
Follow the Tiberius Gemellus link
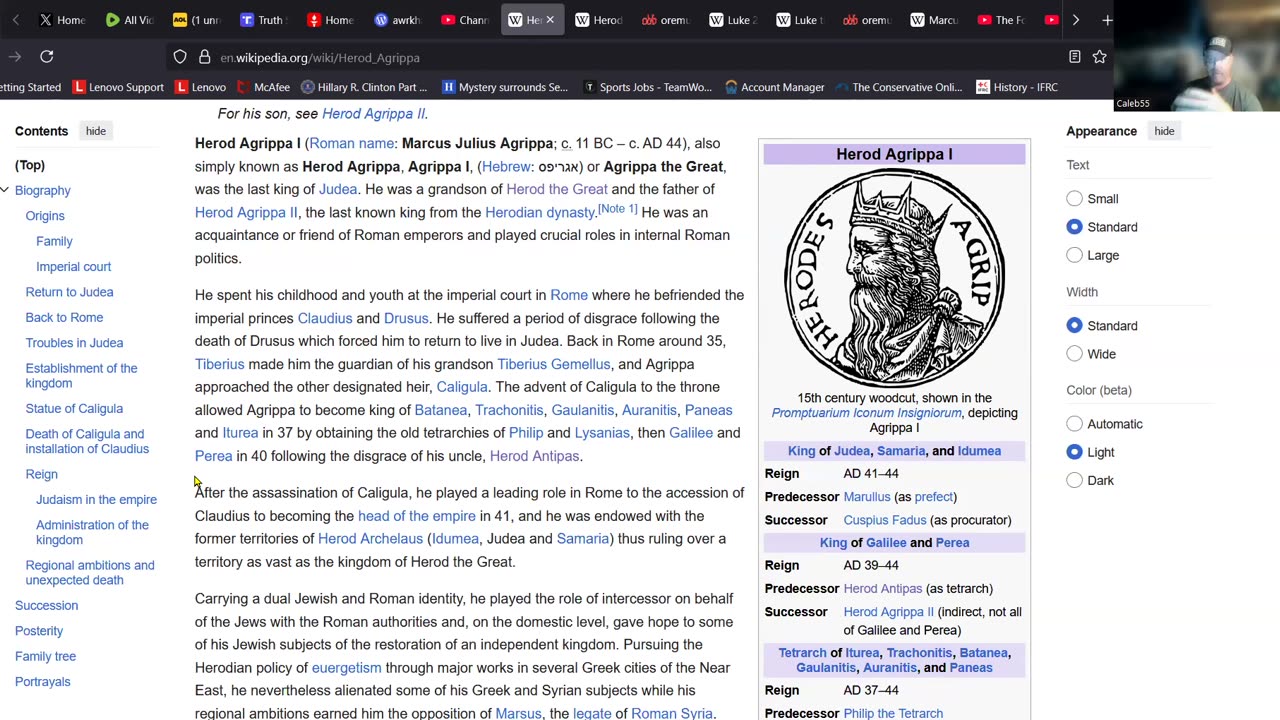(x=553, y=364)
